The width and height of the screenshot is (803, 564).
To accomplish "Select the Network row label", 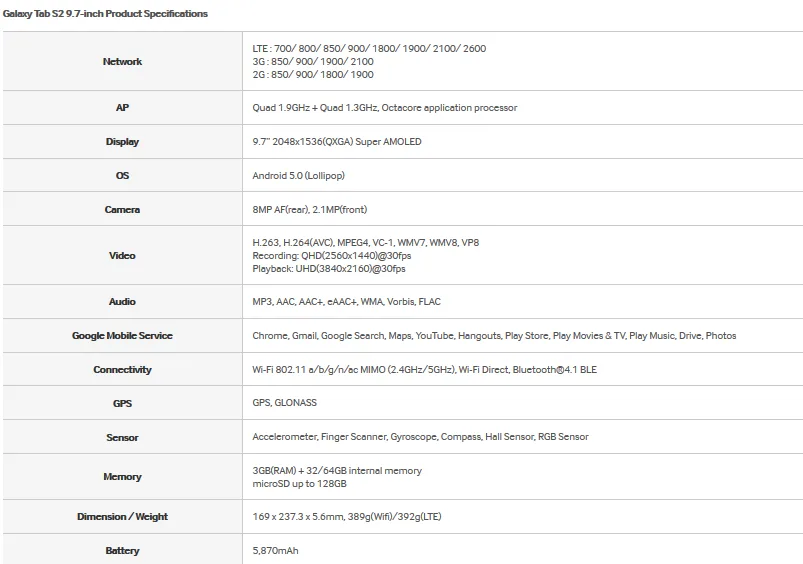I will tap(122, 61).
